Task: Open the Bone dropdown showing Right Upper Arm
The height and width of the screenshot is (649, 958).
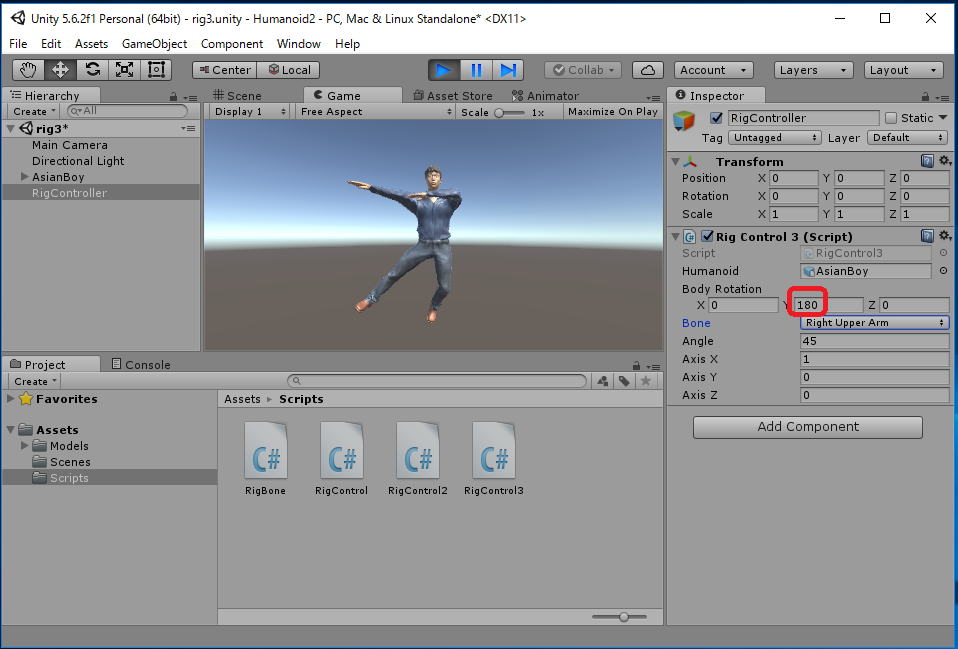Action: click(875, 323)
